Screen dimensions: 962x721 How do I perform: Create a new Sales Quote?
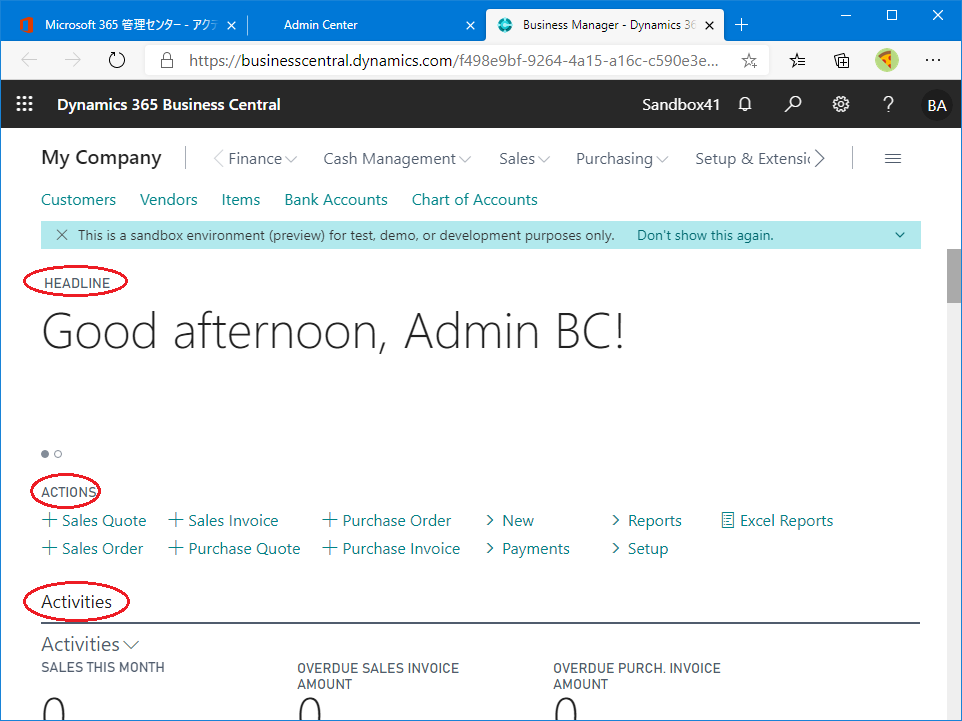94,520
